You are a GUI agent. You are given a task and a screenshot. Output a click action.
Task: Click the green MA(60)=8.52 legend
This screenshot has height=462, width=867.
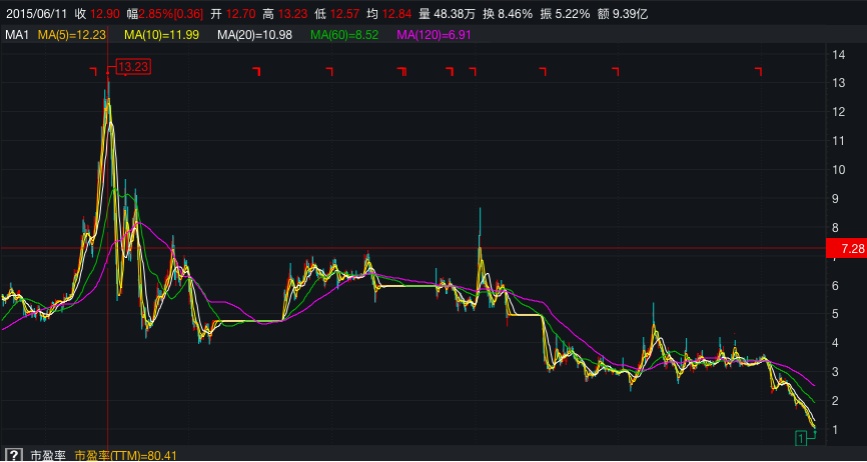pos(345,35)
